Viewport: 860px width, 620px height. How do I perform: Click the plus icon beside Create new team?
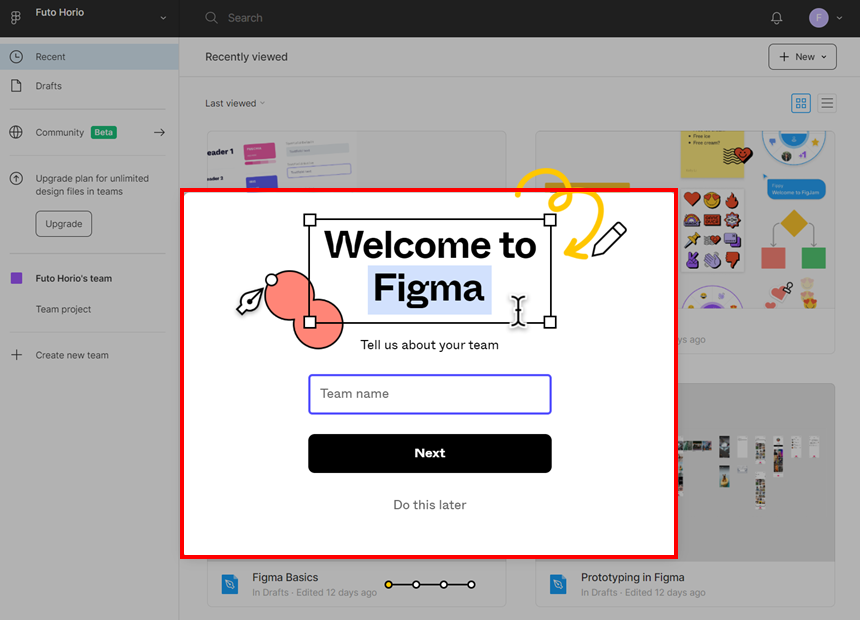pos(16,355)
